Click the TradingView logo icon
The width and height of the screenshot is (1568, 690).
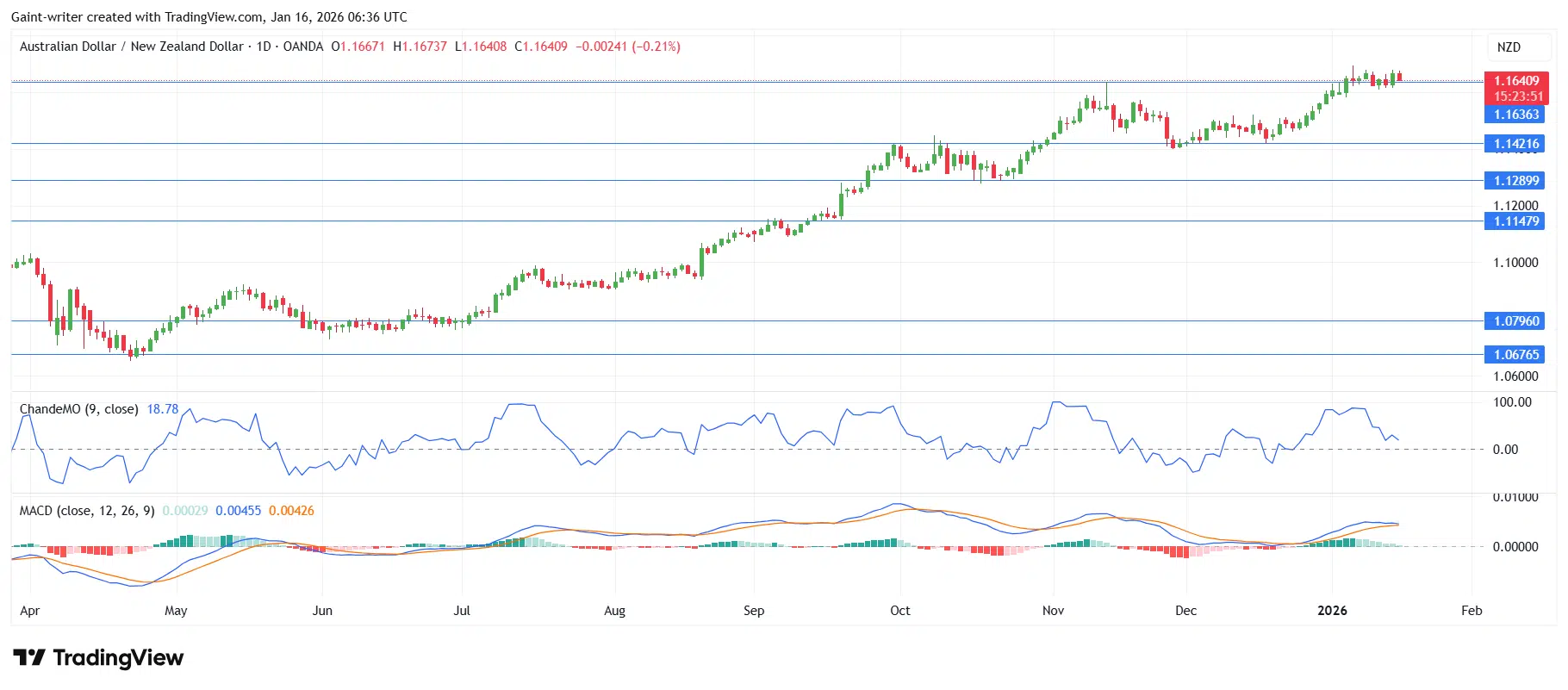point(28,658)
